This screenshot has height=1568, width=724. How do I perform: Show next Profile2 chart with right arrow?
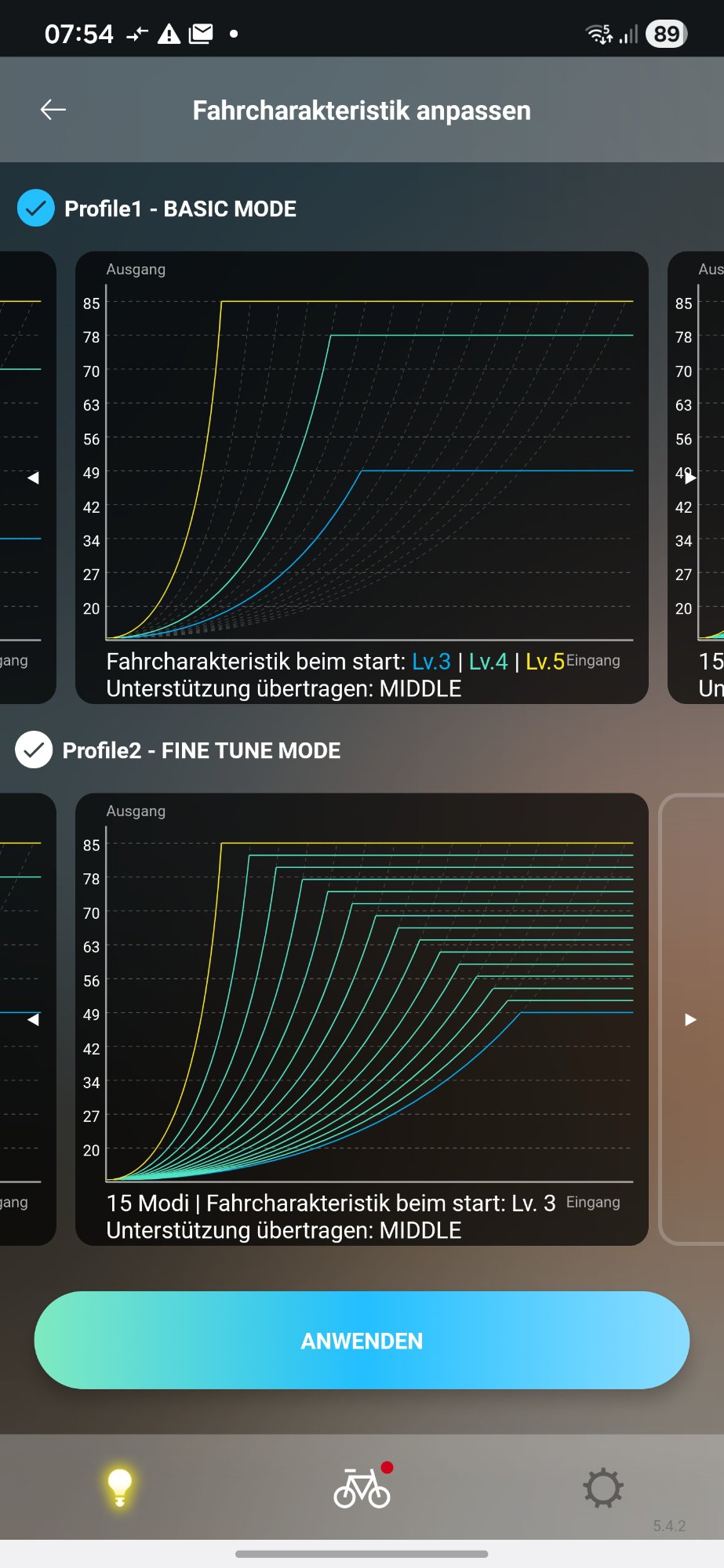[690, 1019]
